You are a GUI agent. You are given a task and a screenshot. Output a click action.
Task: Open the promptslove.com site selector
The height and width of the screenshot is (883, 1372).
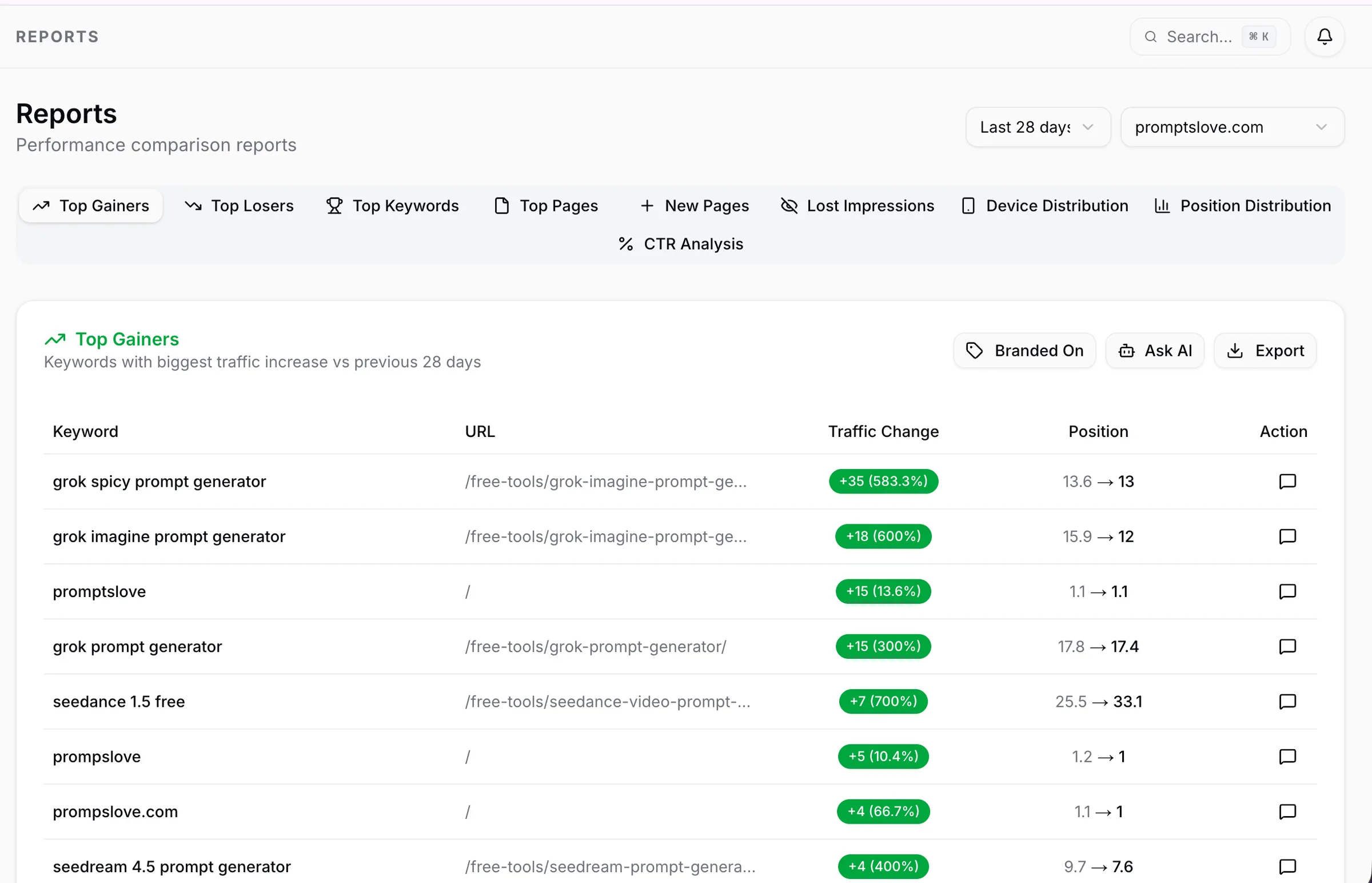point(1231,127)
